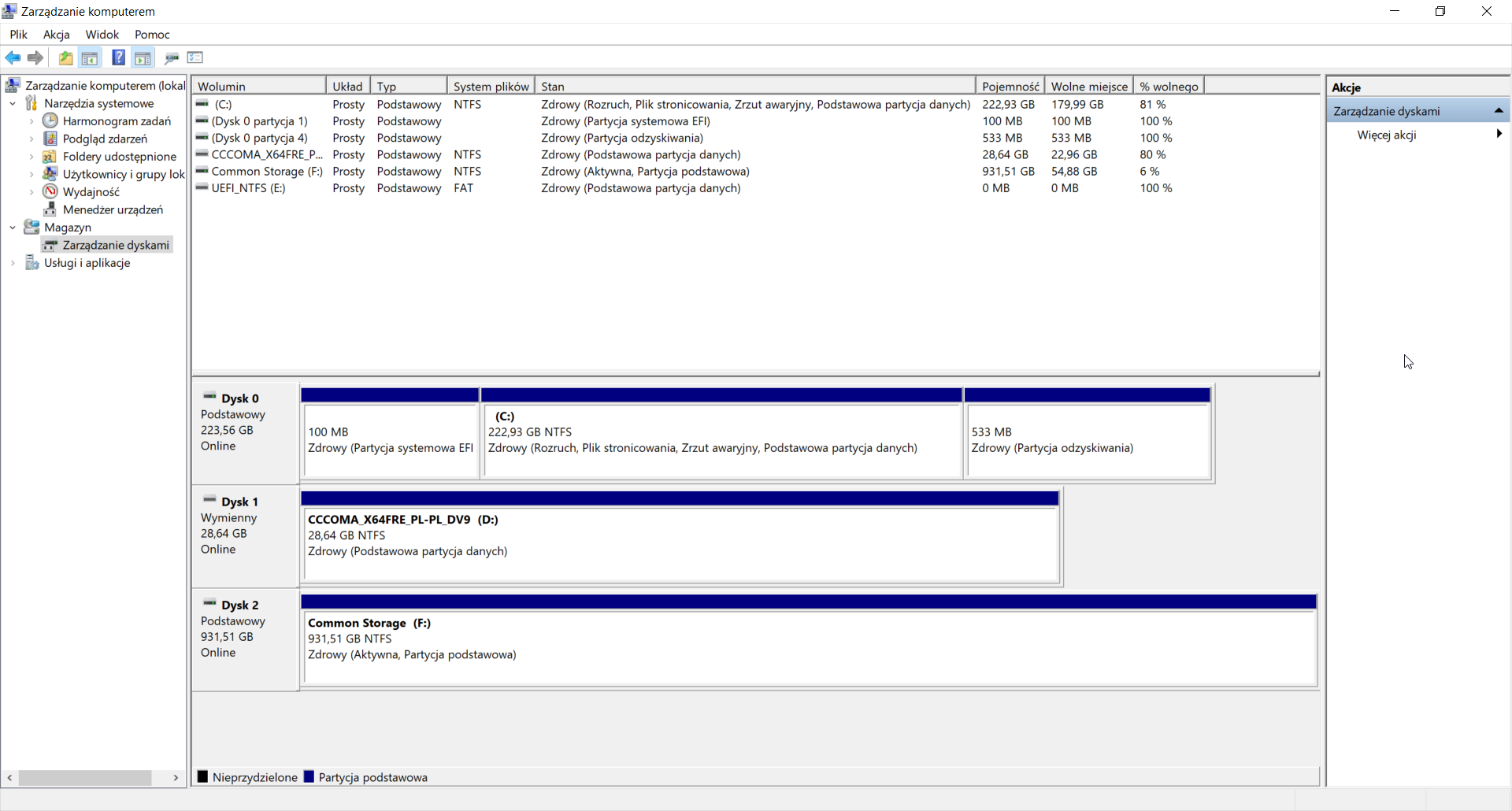Viewport: 1512px width, 811px height.
Task: Toggle the Show/Hide Console Tree icon
Action: 90,57
